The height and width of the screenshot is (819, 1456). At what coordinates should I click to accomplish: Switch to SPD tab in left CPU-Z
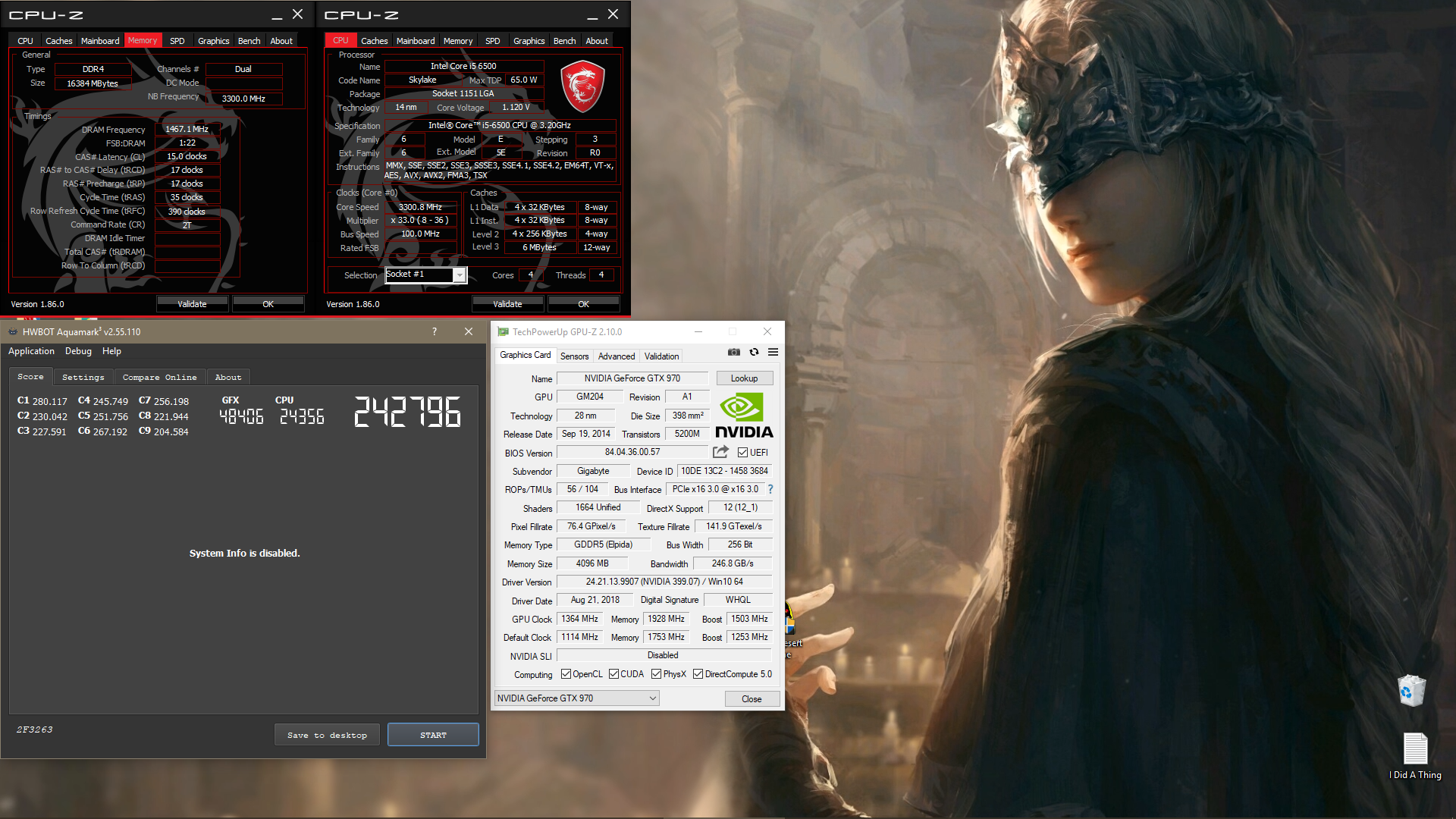click(177, 41)
